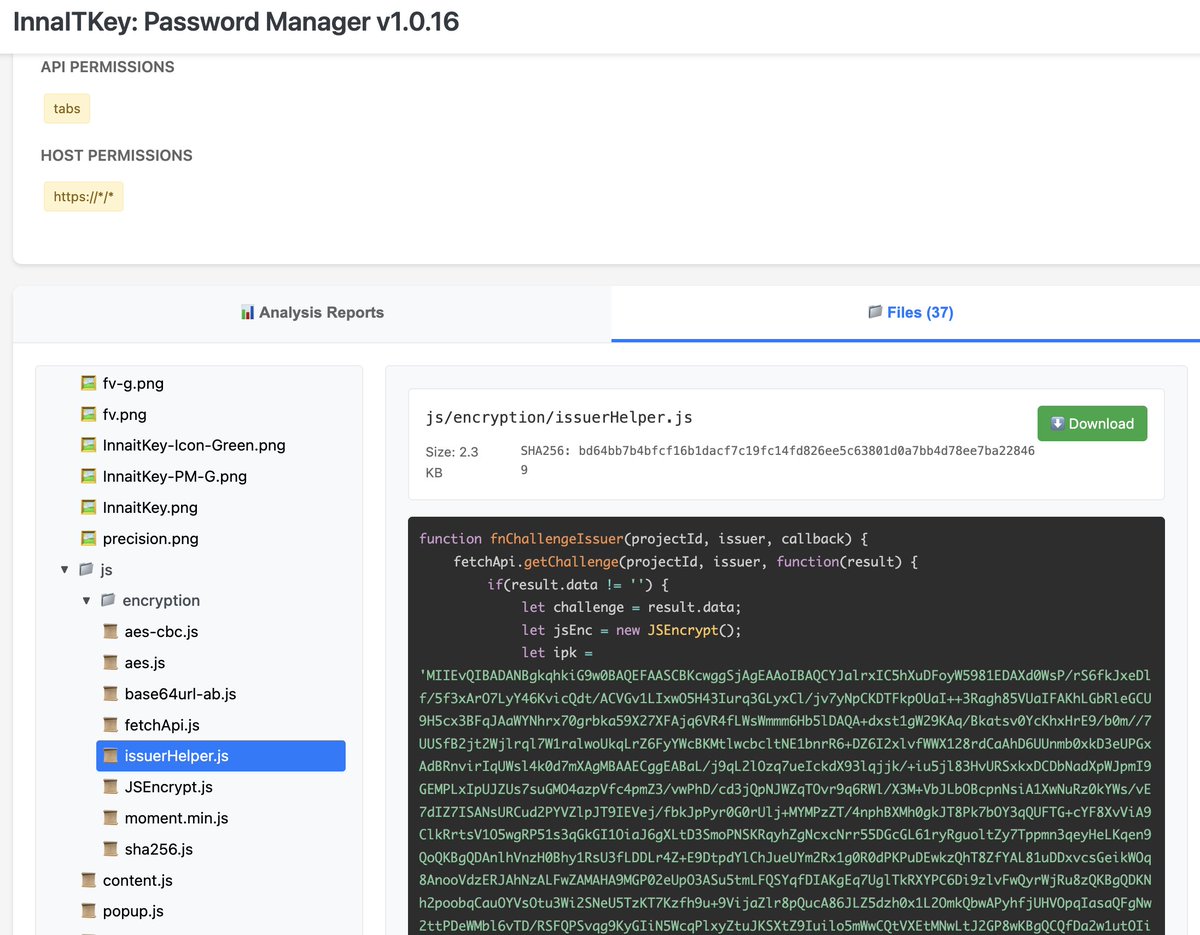
Task: Open fv.png from the file list
Action: click(124, 414)
